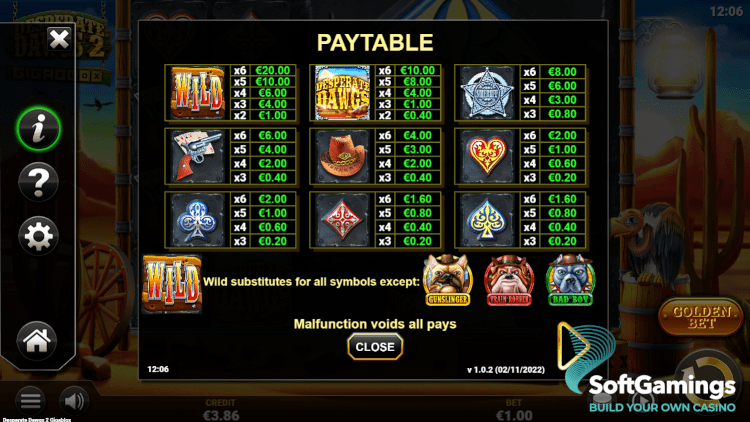This screenshot has height=422, width=750.
Task: Select the Bad Boy dog symbol
Action: (x=570, y=280)
